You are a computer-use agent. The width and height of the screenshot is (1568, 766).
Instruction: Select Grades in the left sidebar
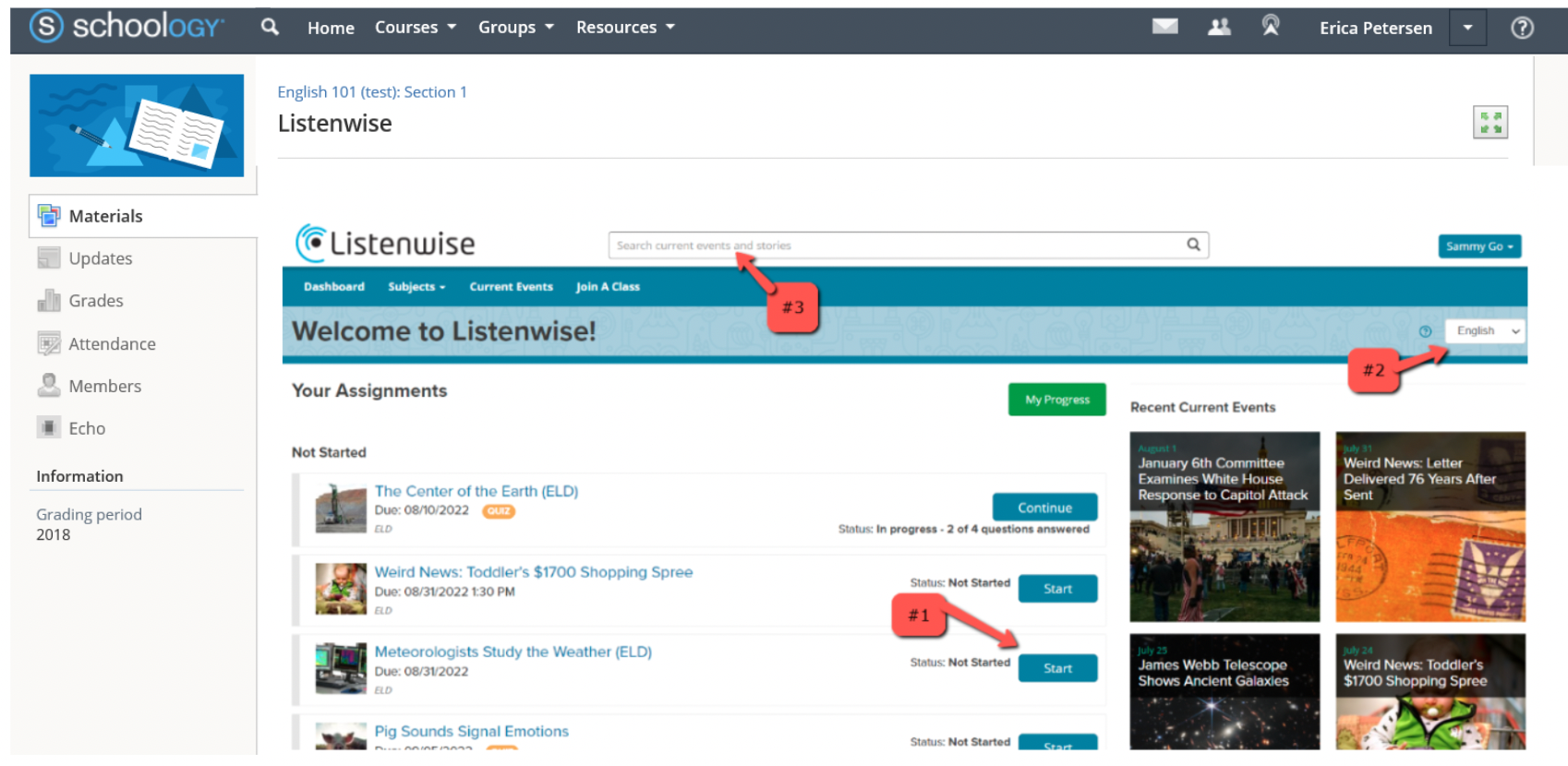point(95,301)
